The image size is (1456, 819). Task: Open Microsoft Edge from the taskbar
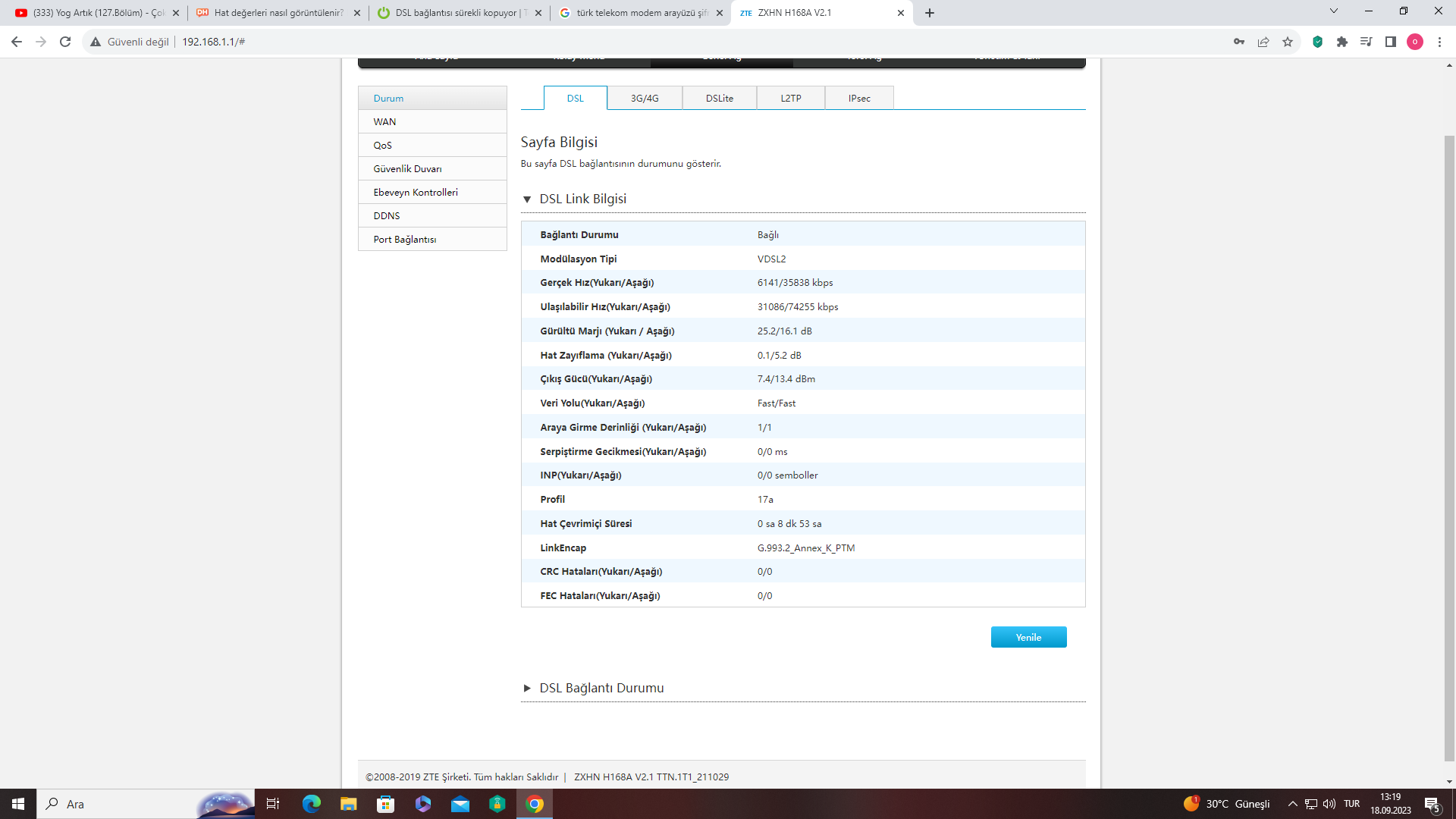point(312,804)
